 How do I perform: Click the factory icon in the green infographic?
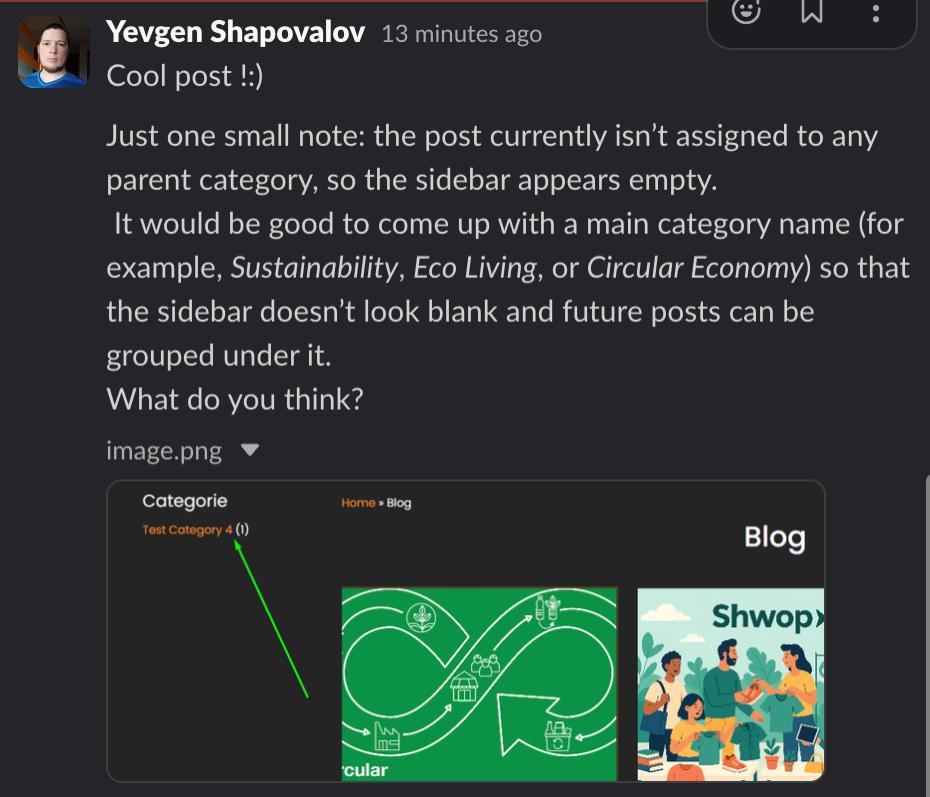388,738
